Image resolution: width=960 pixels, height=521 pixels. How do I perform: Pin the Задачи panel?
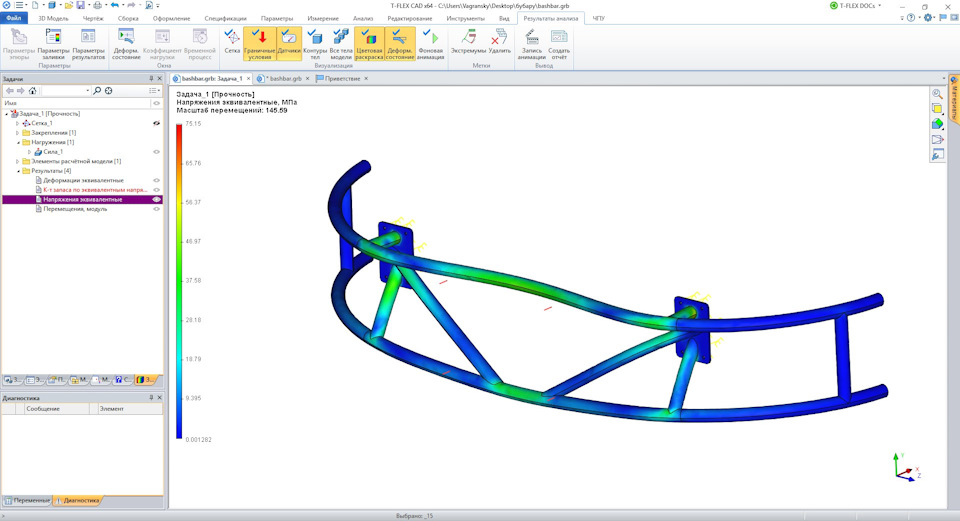151,79
